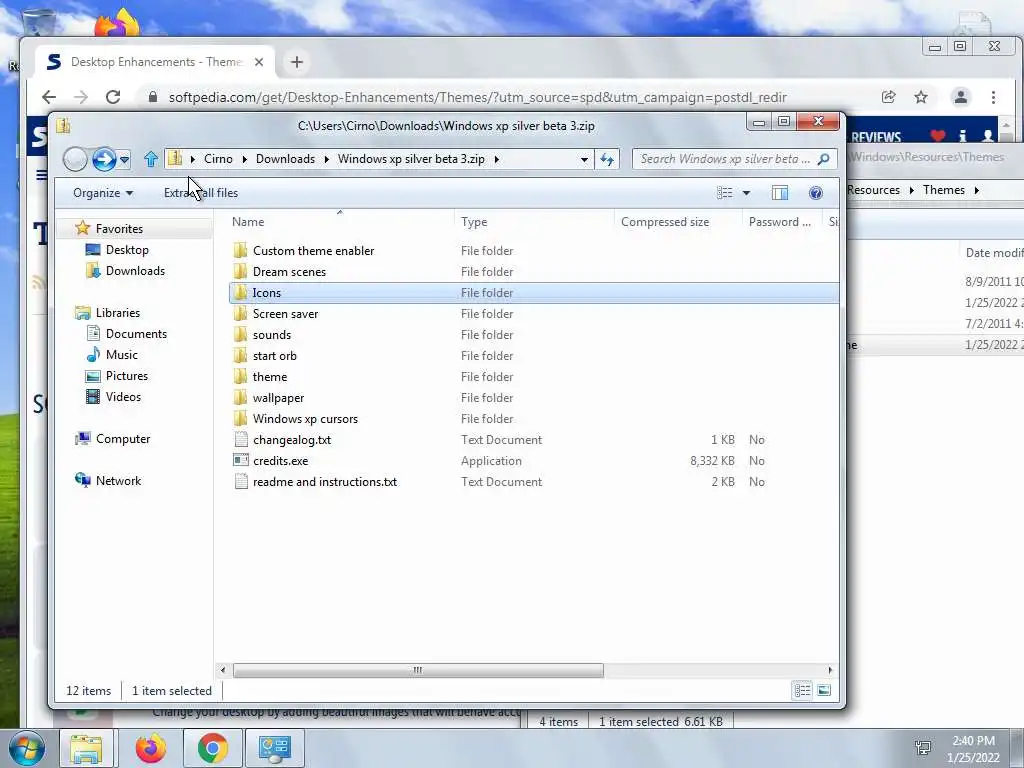This screenshot has height=768, width=1024.
Task: Open recent pages dropdown beside navigation arrows
Action: click(x=125, y=159)
